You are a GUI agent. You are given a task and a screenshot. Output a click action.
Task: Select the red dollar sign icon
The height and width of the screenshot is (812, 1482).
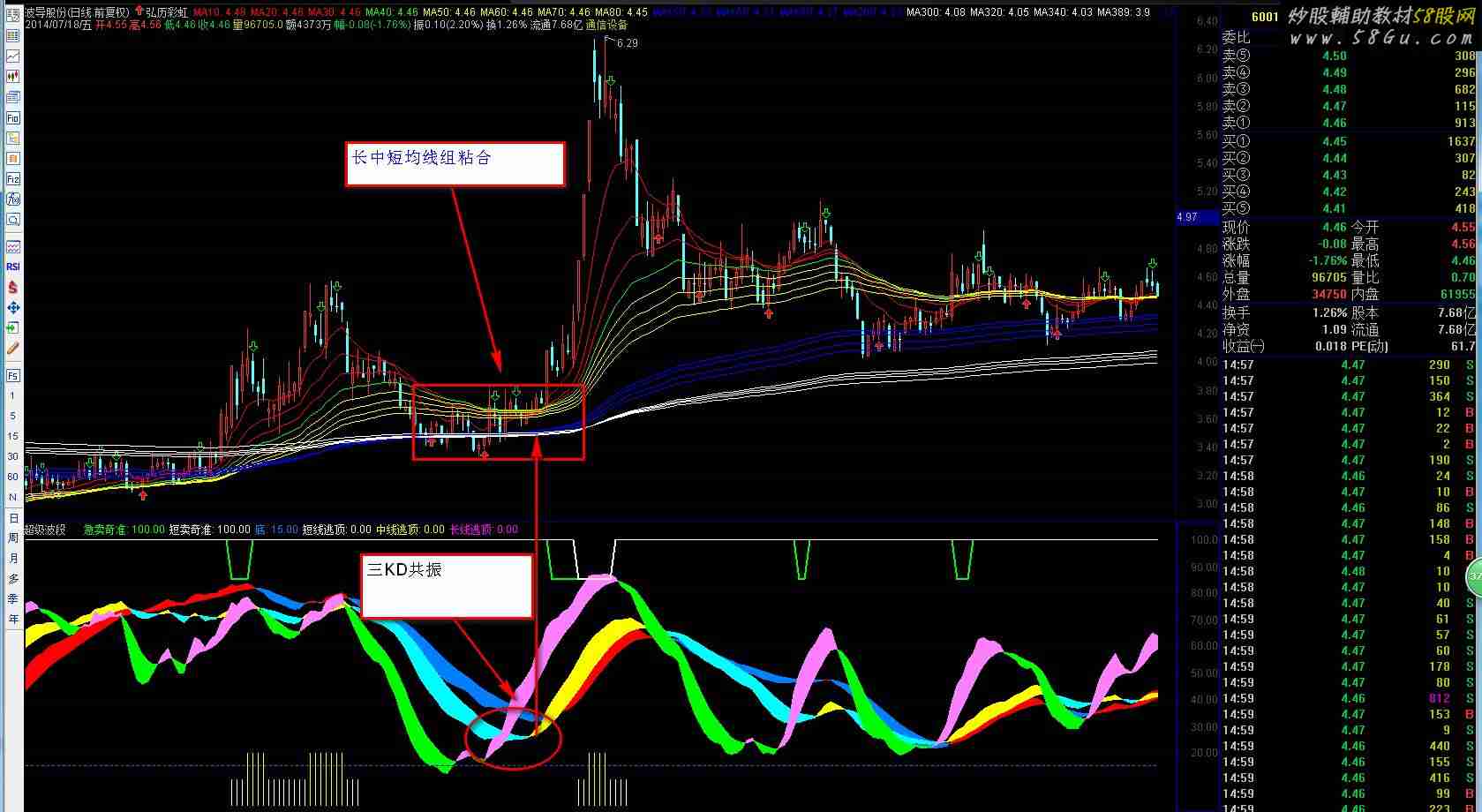(13, 288)
